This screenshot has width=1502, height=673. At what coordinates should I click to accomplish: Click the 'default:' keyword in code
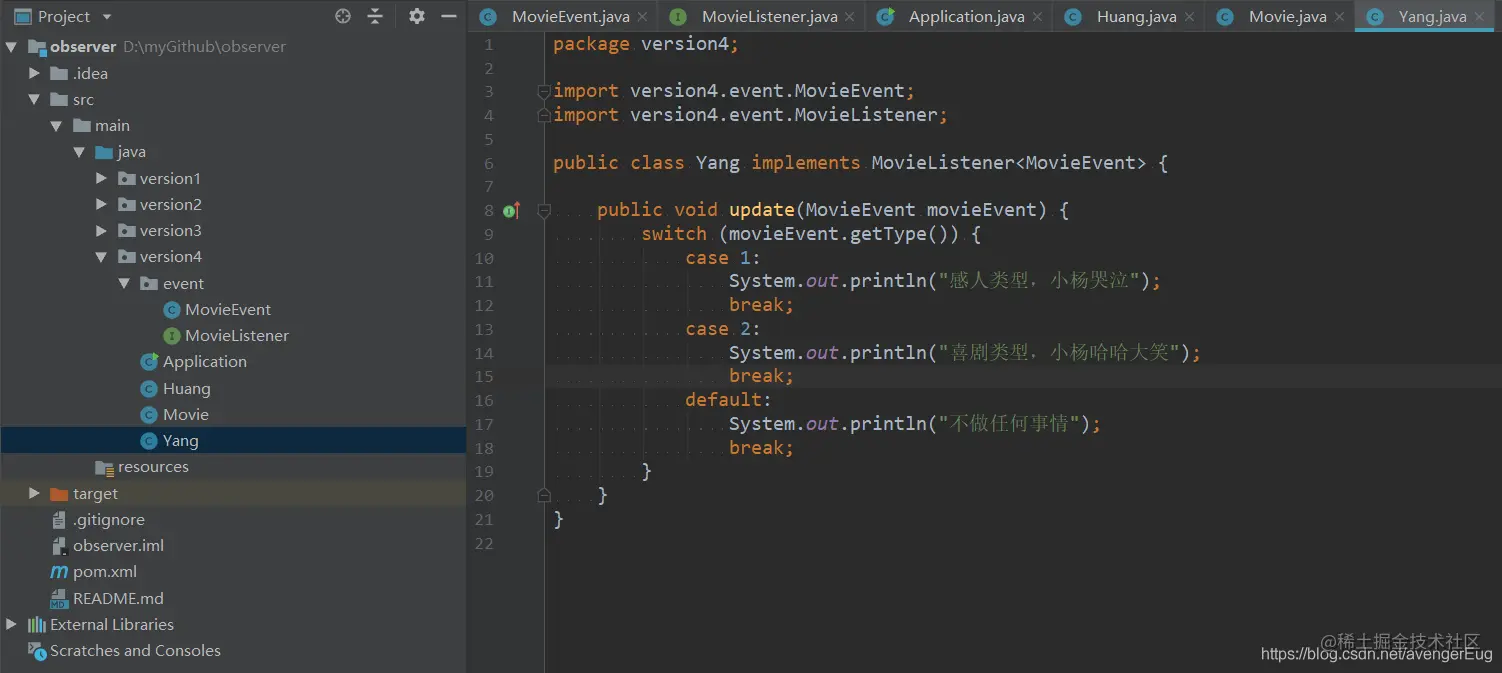tap(729, 400)
